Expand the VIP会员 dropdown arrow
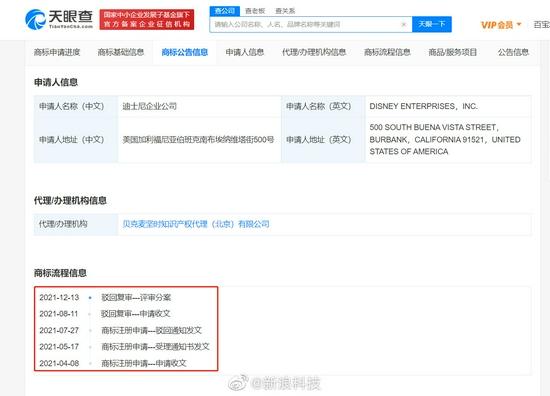This screenshot has height=396, width=550. [x=519, y=25]
